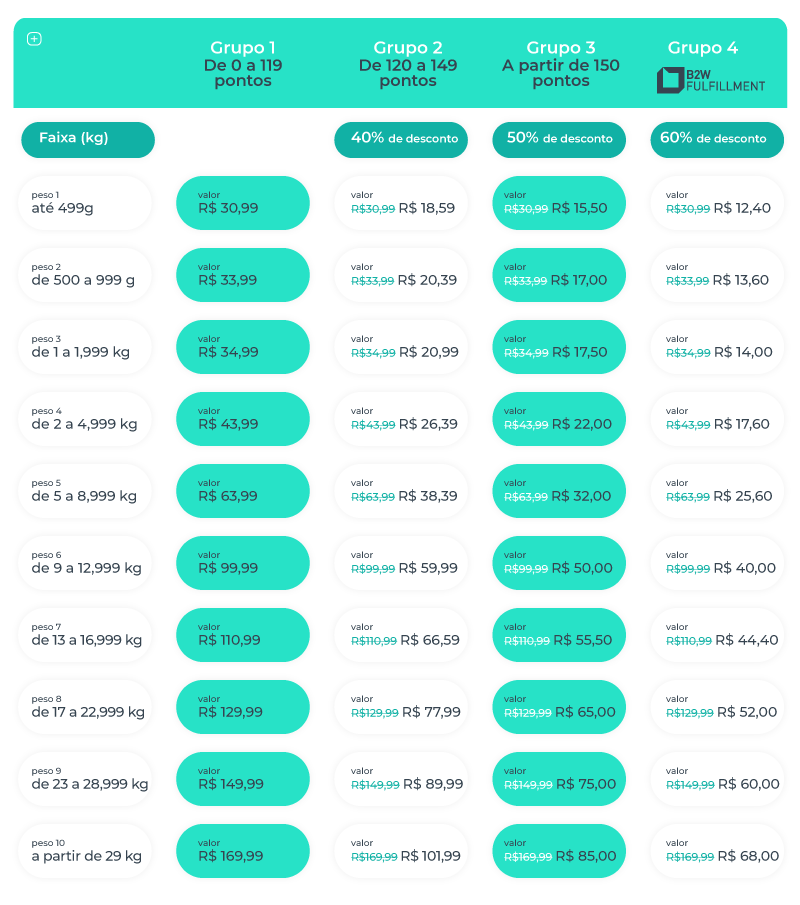Select the Grupo 2 column header
Viewport: 800px width, 905px height.
[x=408, y=63]
